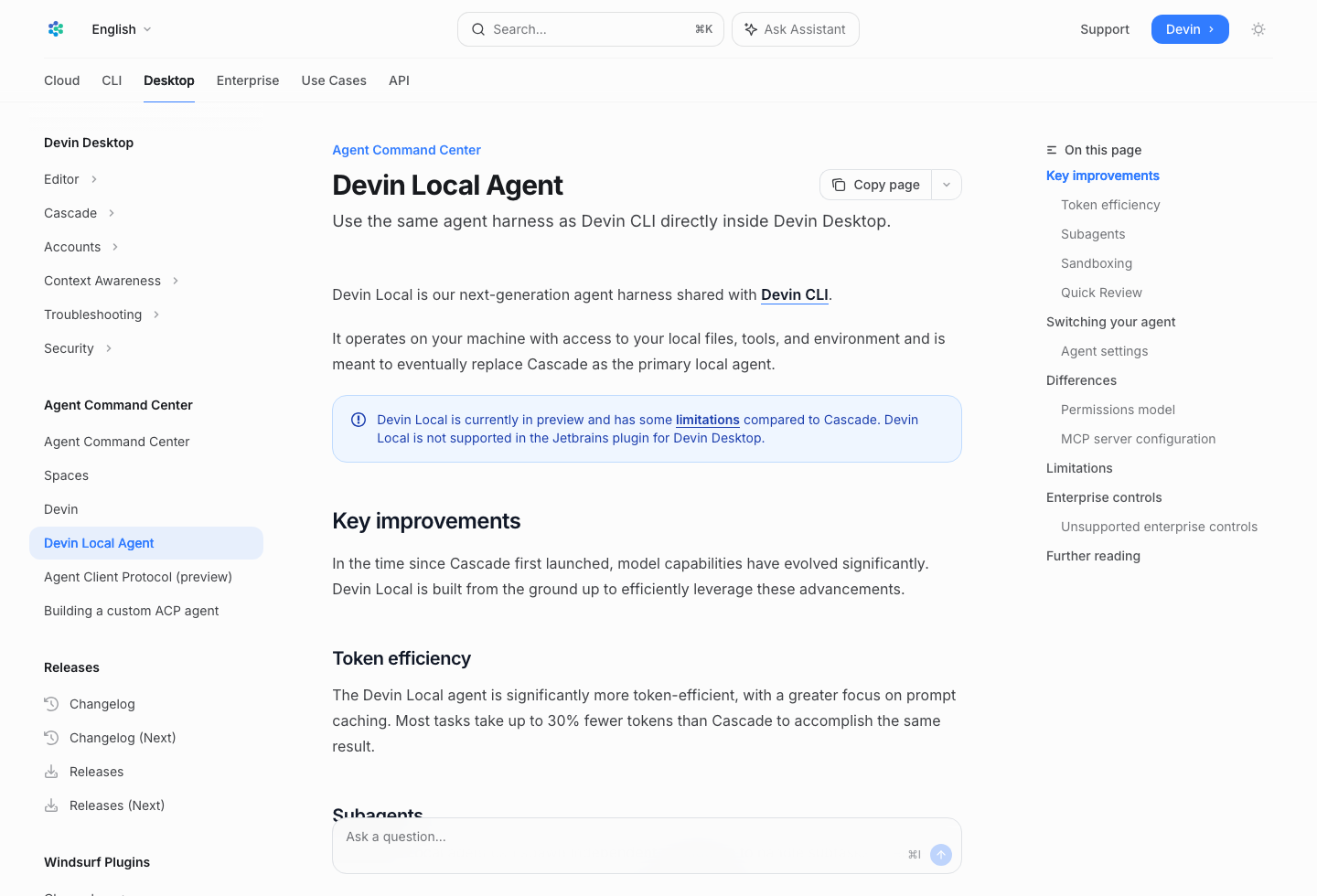Click the search magnifier icon
The height and width of the screenshot is (896, 1317).
click(x=478, y=29)
